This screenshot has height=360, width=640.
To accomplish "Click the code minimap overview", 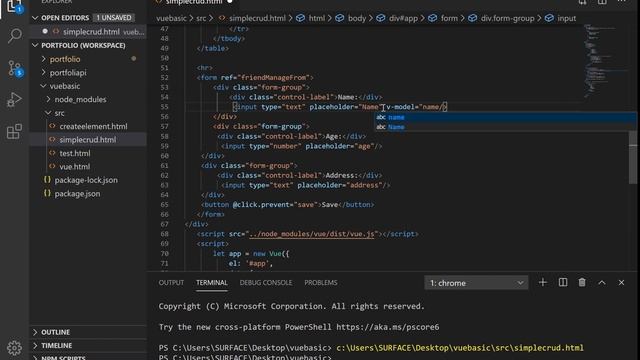I will 606,61.
